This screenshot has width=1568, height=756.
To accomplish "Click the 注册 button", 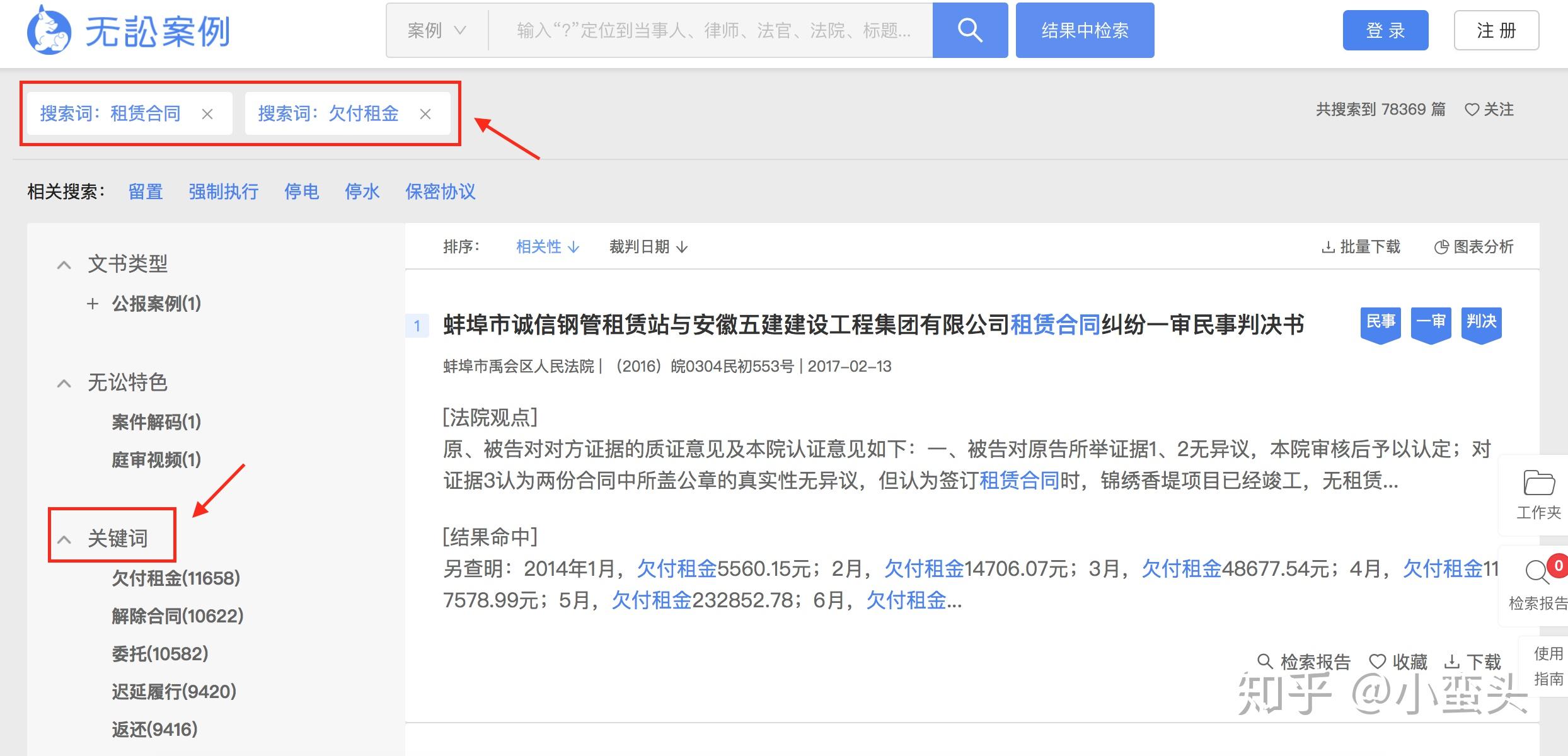I will click(x=1496, y=30).
